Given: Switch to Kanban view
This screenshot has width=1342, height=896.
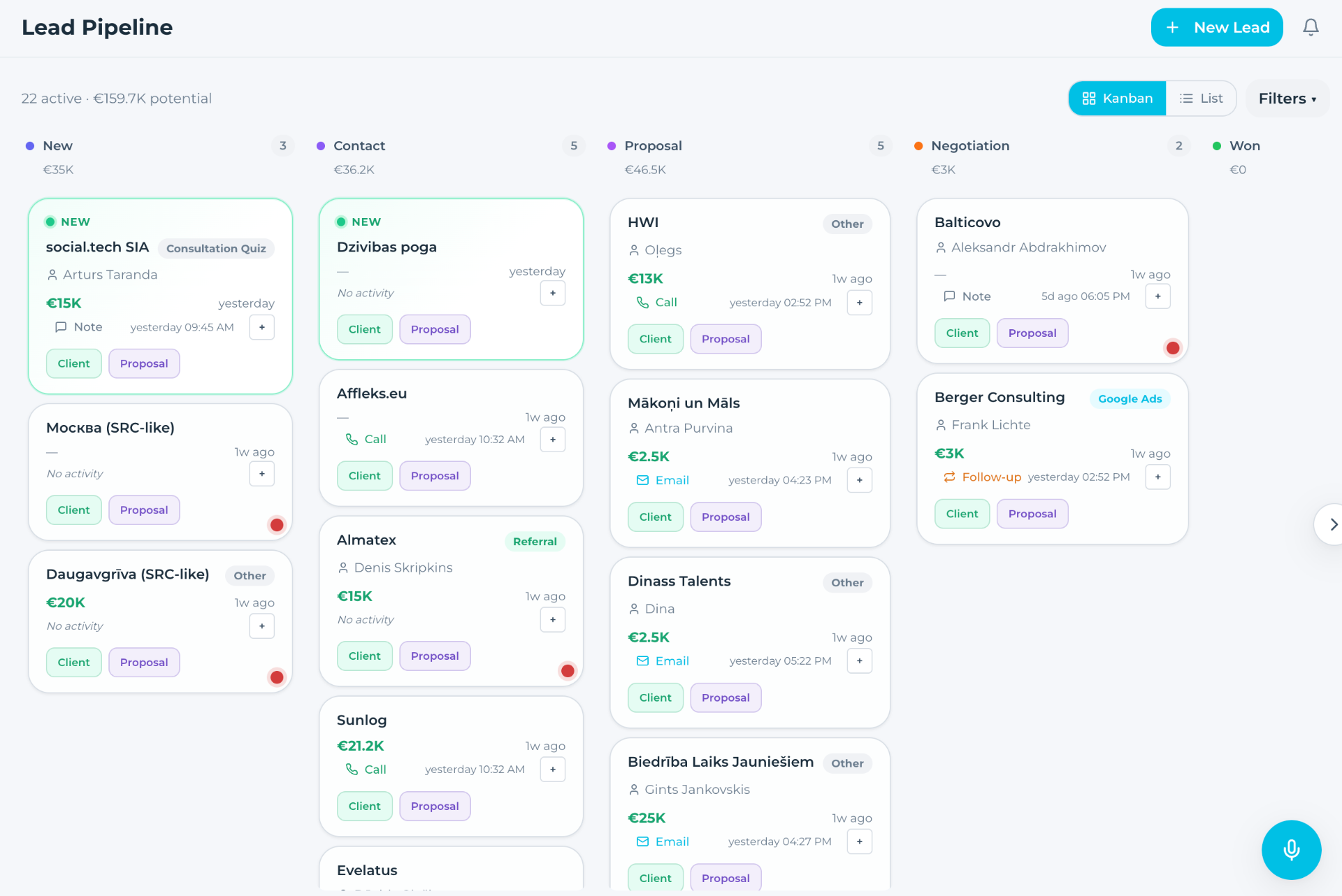Looking at the screenshot, I should (x=1117, y=99).
